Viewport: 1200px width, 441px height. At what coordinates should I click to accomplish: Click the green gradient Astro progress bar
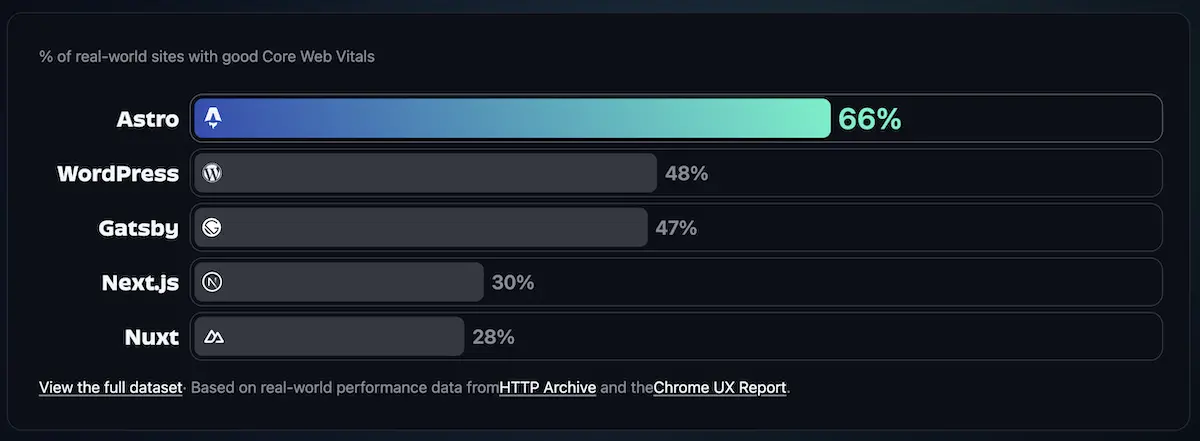pos(512,119)
